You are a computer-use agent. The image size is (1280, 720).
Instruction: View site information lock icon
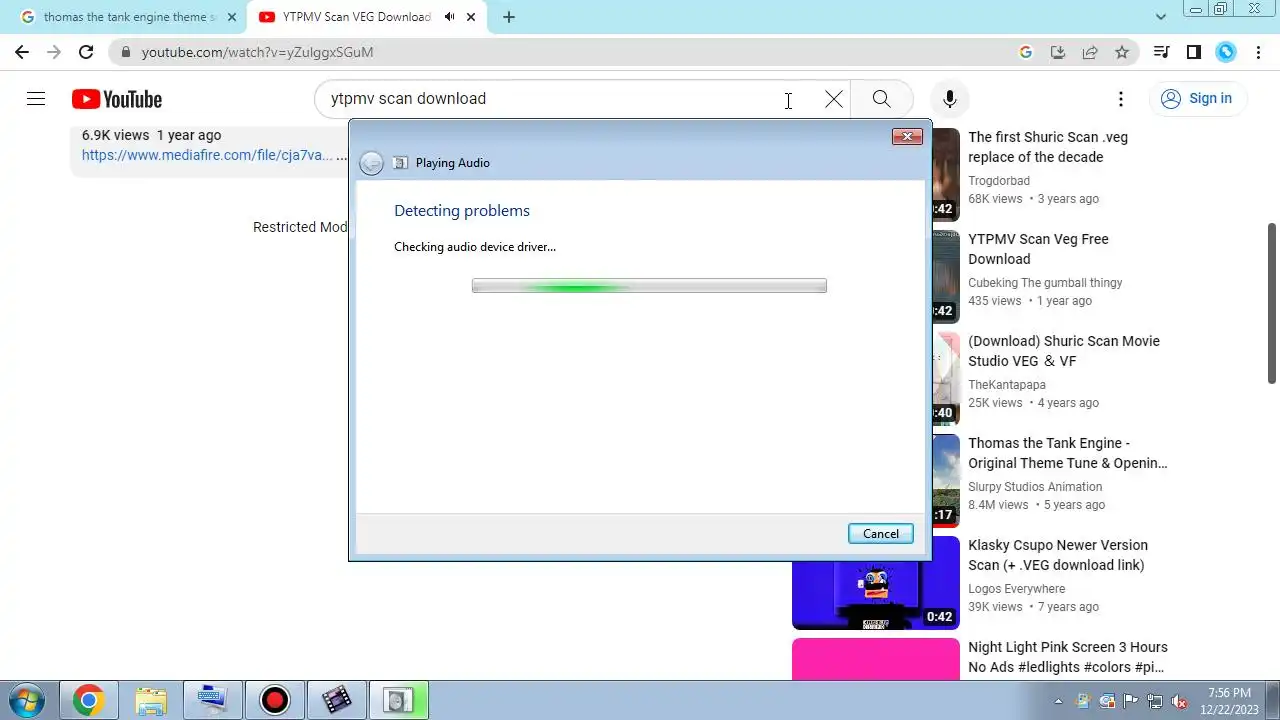pyautogui.click(x=124, y=52)
